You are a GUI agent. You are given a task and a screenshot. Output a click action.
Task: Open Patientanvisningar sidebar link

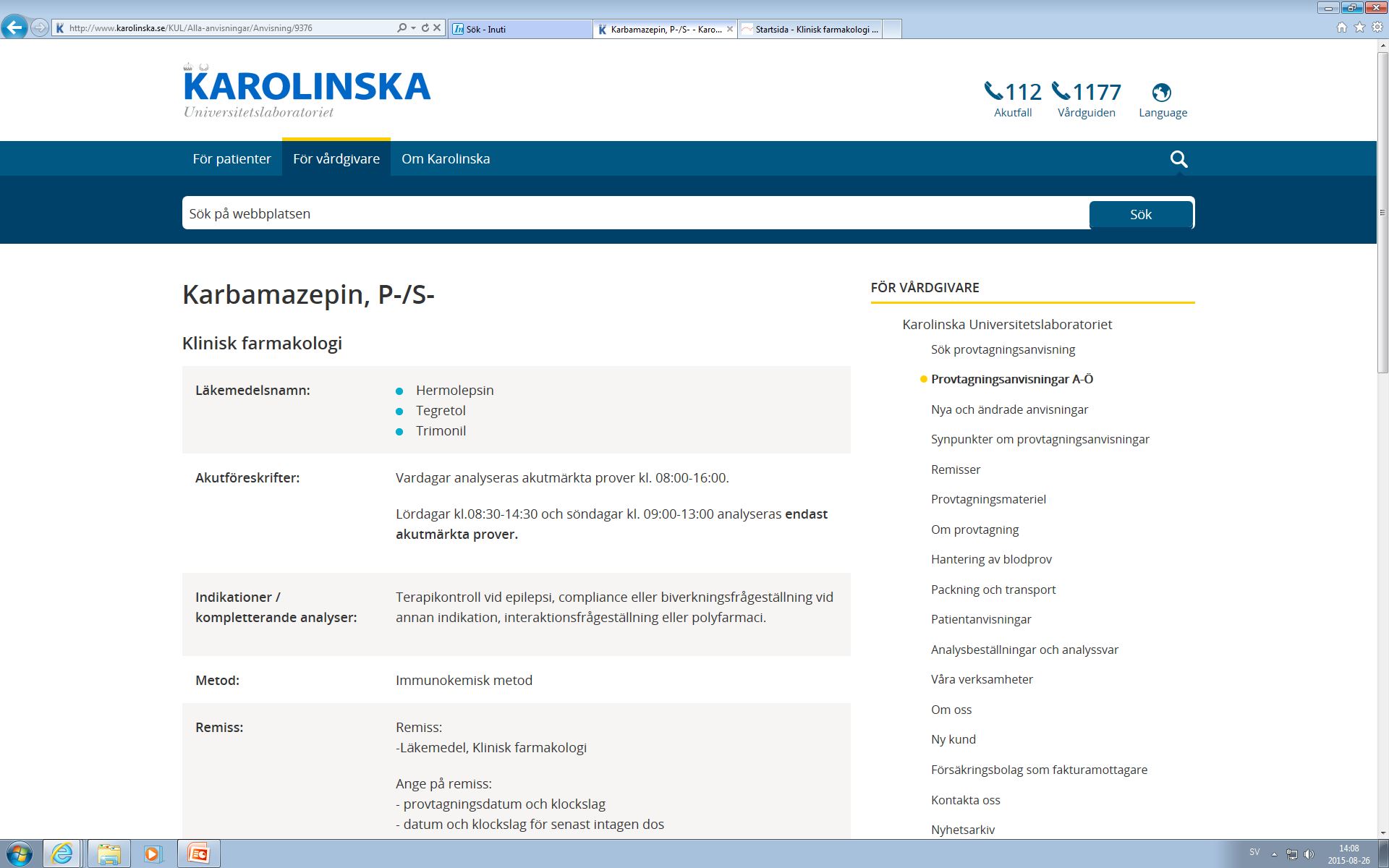(981, 619)
